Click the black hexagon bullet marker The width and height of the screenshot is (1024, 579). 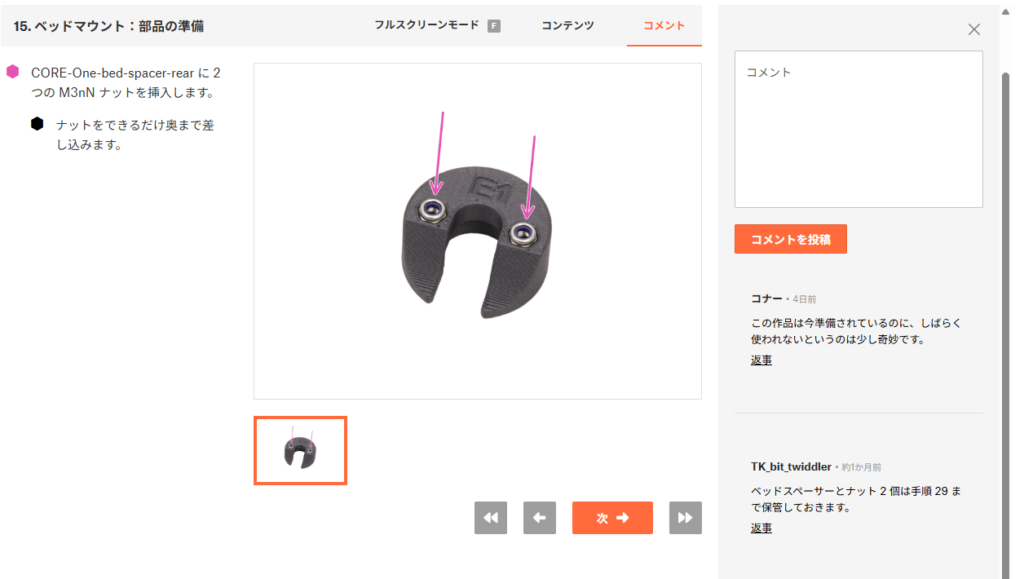coord(37,124)
